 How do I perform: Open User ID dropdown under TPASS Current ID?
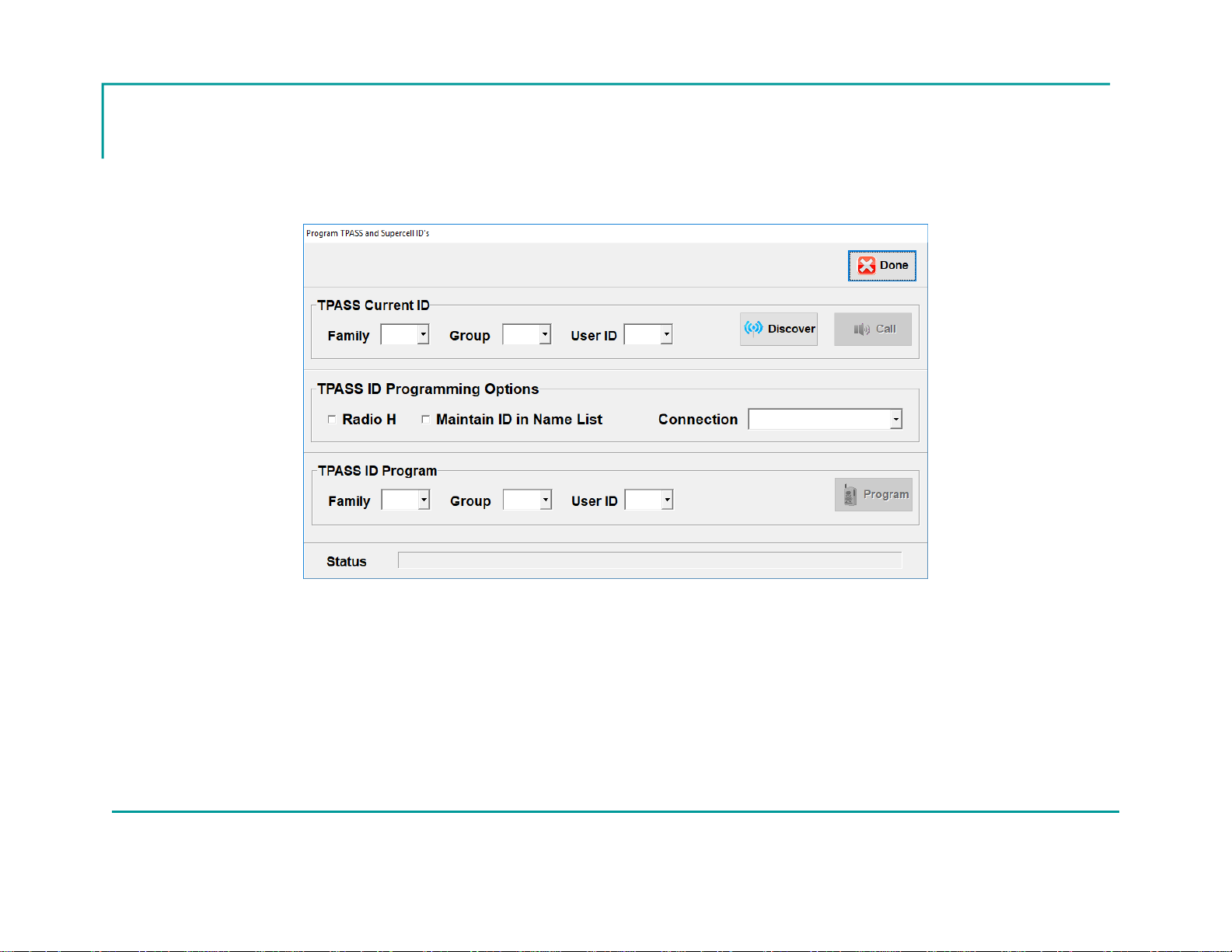[667, 335]
